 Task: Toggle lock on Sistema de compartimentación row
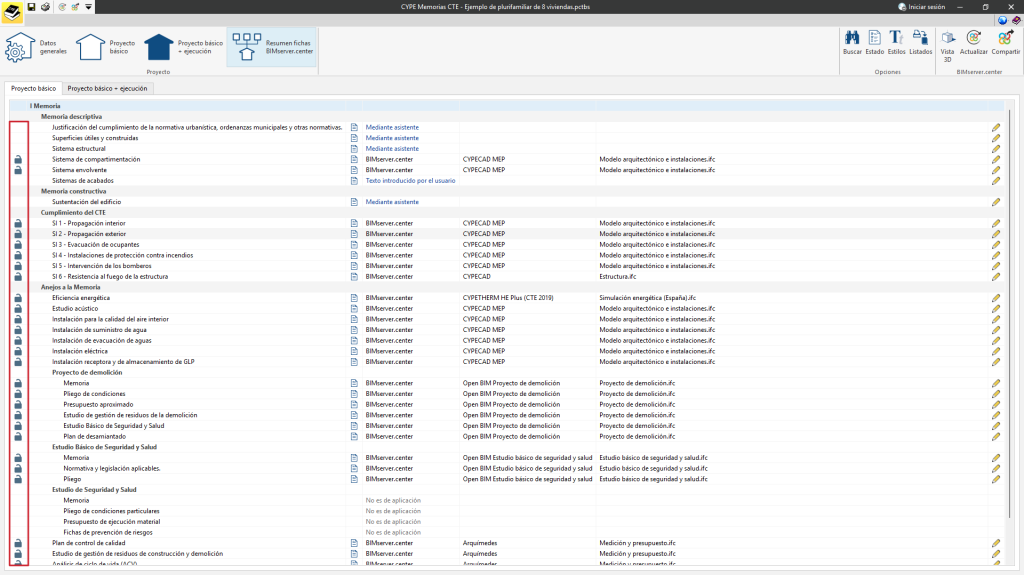(x=18, y=159)
